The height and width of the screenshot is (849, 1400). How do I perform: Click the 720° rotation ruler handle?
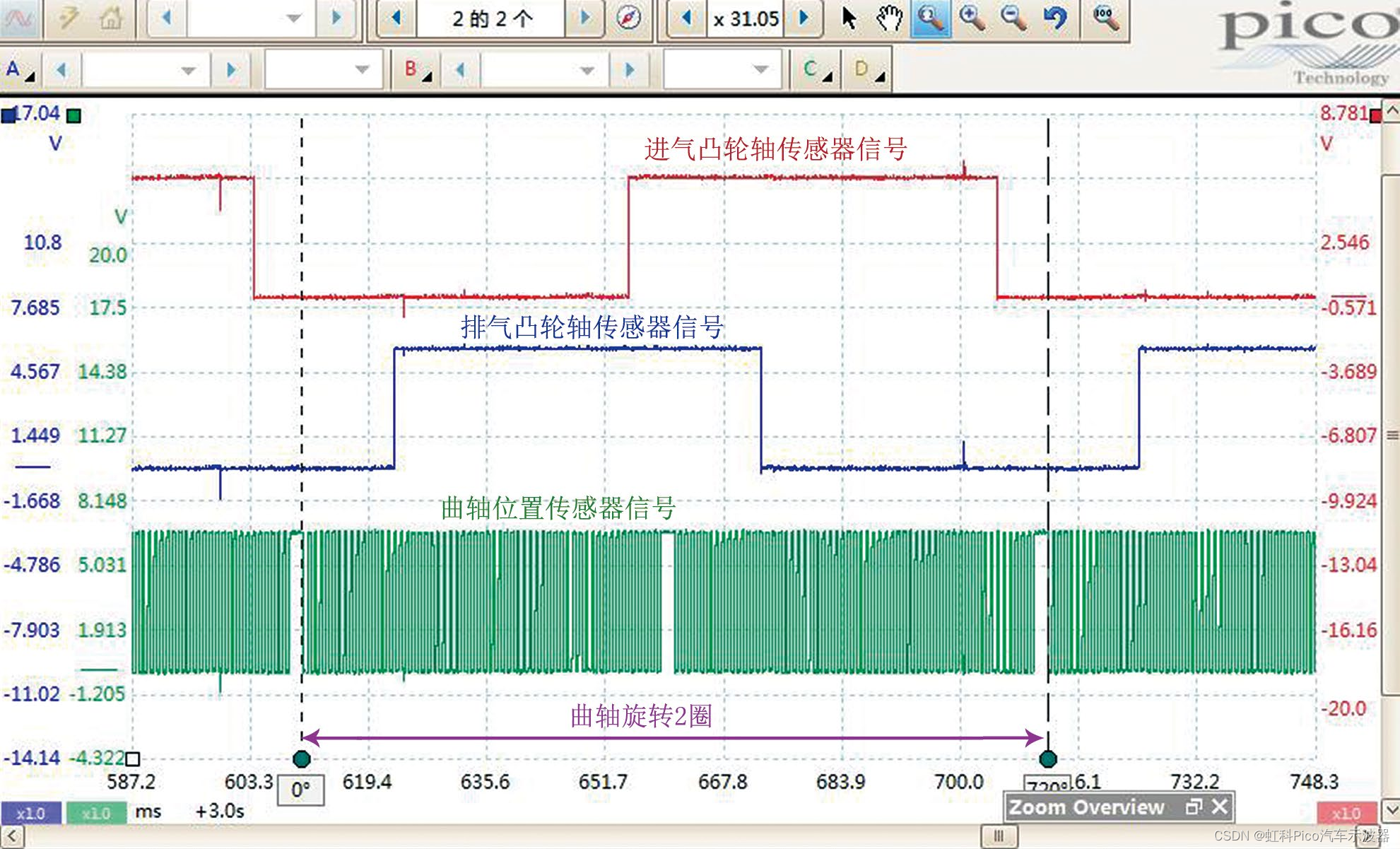tap(1048, 759)
